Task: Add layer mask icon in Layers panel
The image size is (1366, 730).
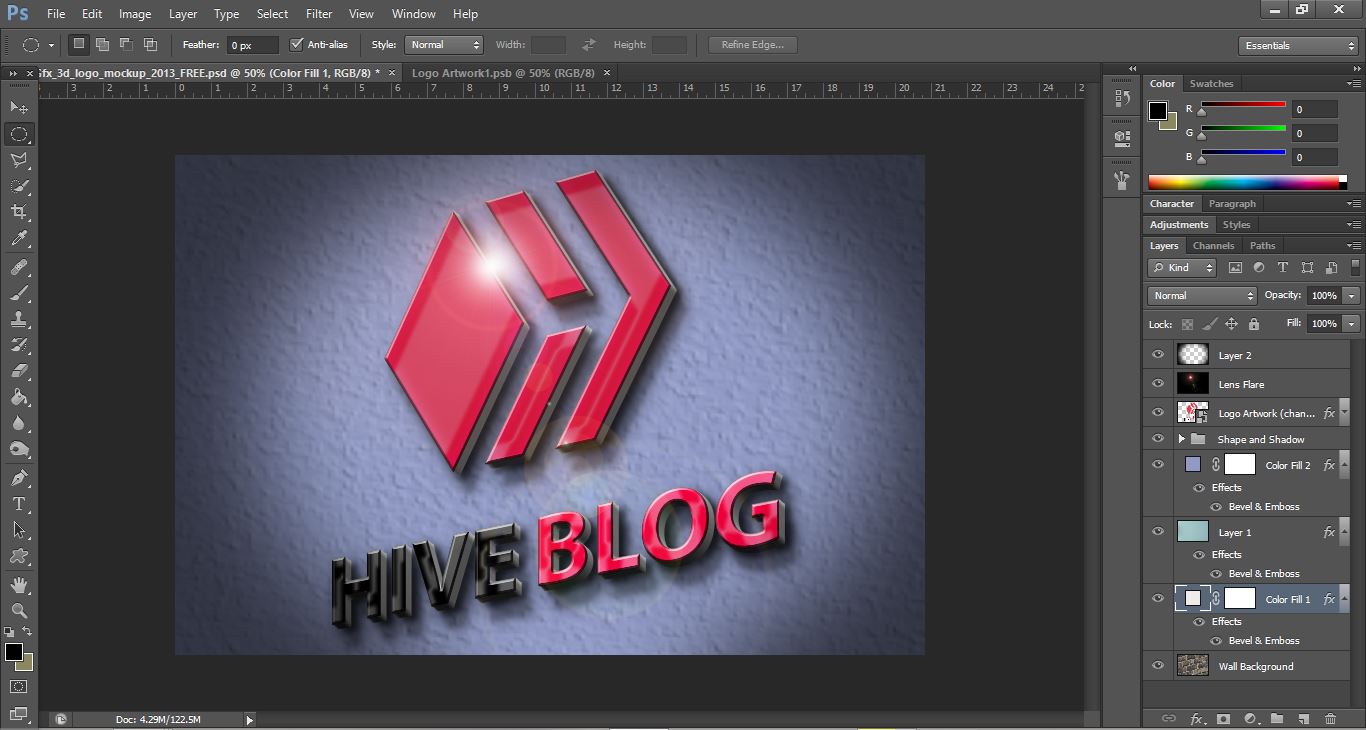Action: pos(1223,719)
